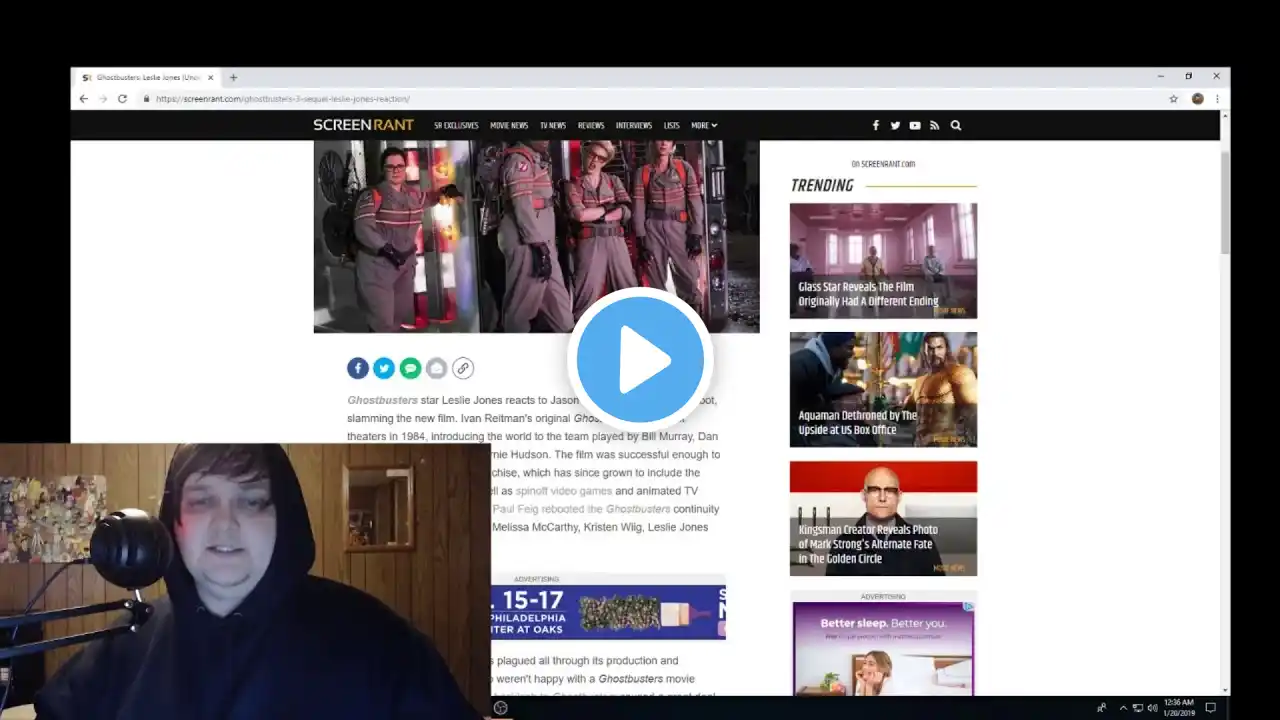Copy article link with chain icon
Image resolution: width=1280 pixels, height=720 pixels.
[462, 368]
